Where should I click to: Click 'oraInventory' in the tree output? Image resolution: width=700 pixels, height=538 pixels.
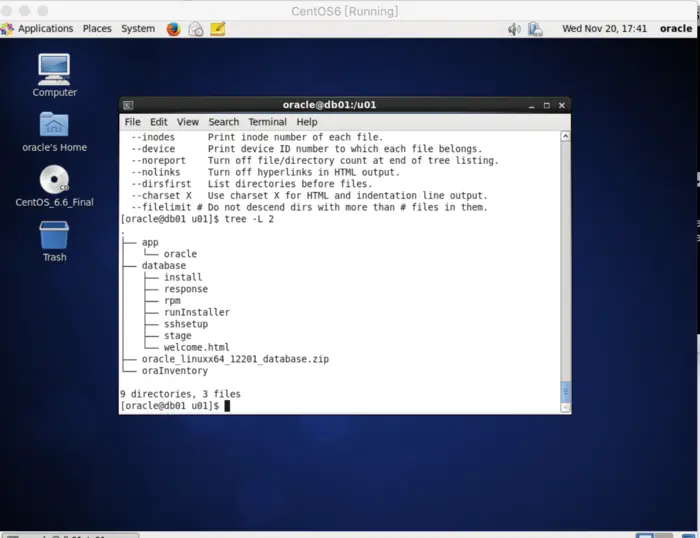click(175, 371)
